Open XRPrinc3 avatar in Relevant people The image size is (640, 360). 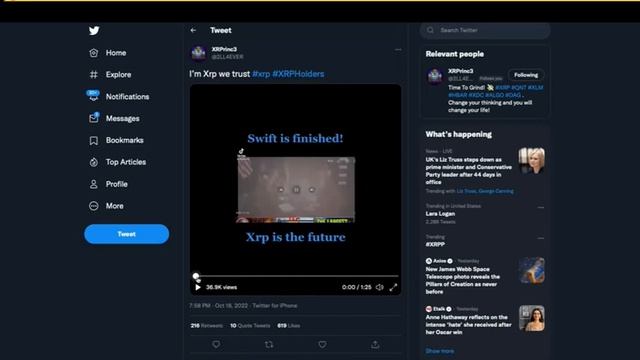click(x=435, y=76)
